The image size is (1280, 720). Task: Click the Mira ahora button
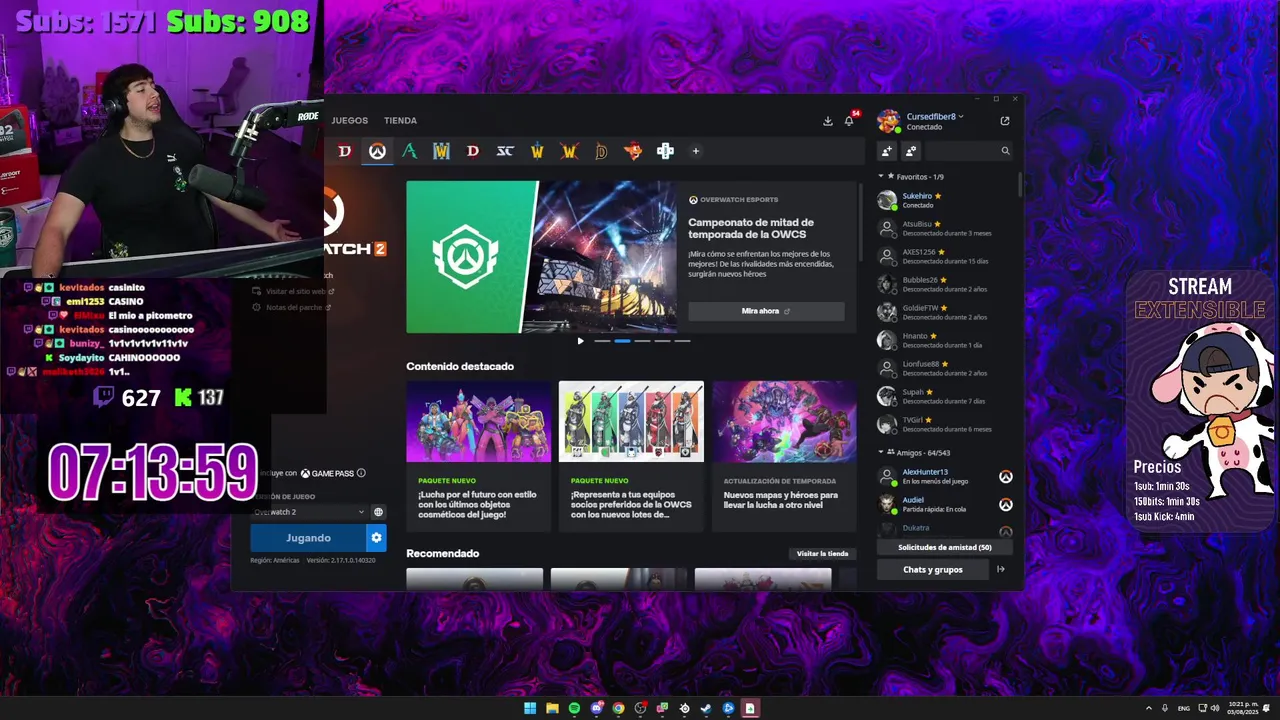(766, 311)
